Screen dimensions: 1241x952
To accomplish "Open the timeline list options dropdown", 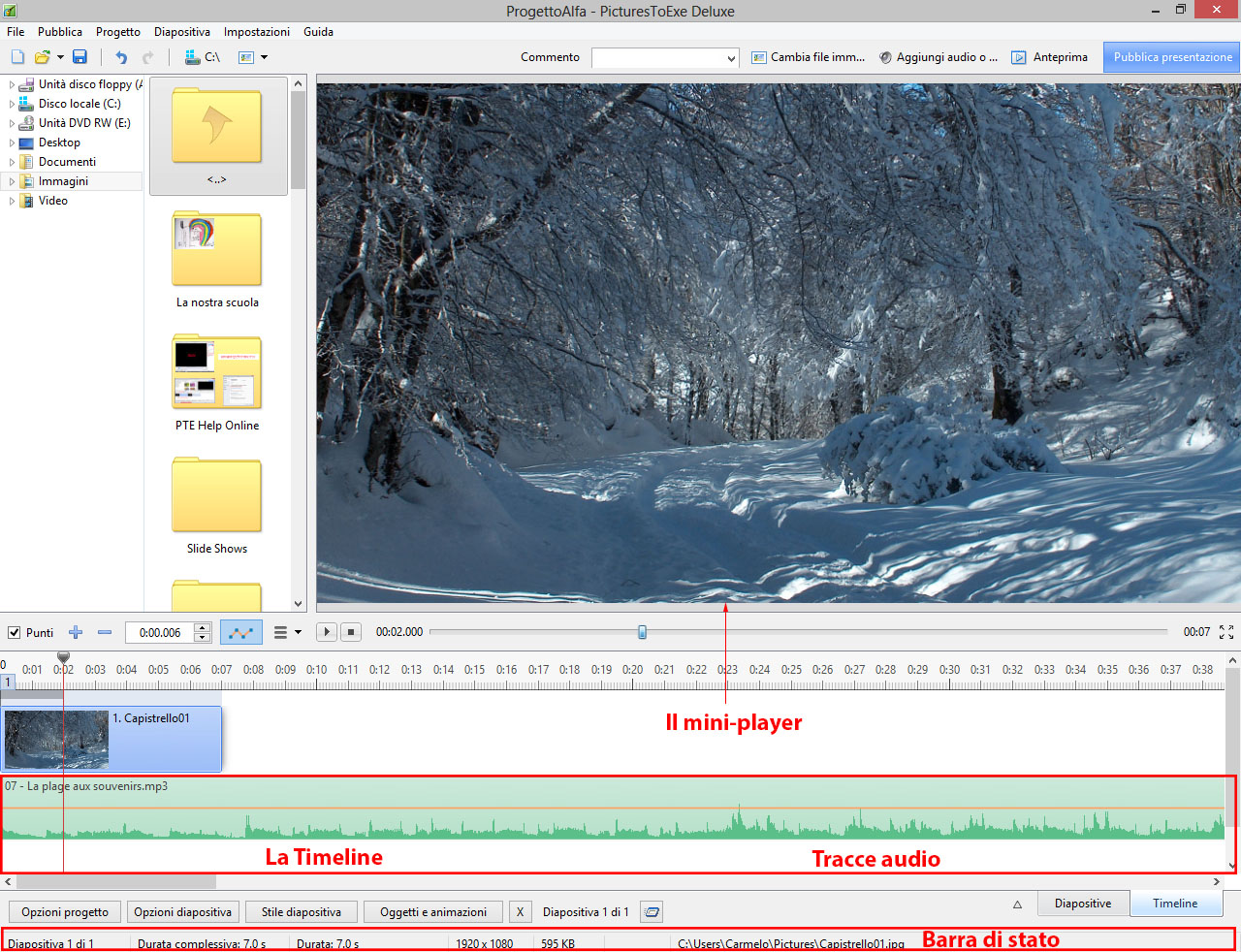I will pos(287,632).
